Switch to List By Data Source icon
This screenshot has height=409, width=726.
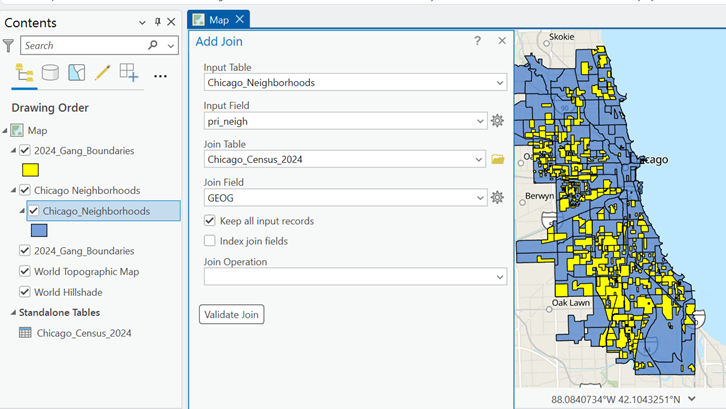tap(50, 73)
